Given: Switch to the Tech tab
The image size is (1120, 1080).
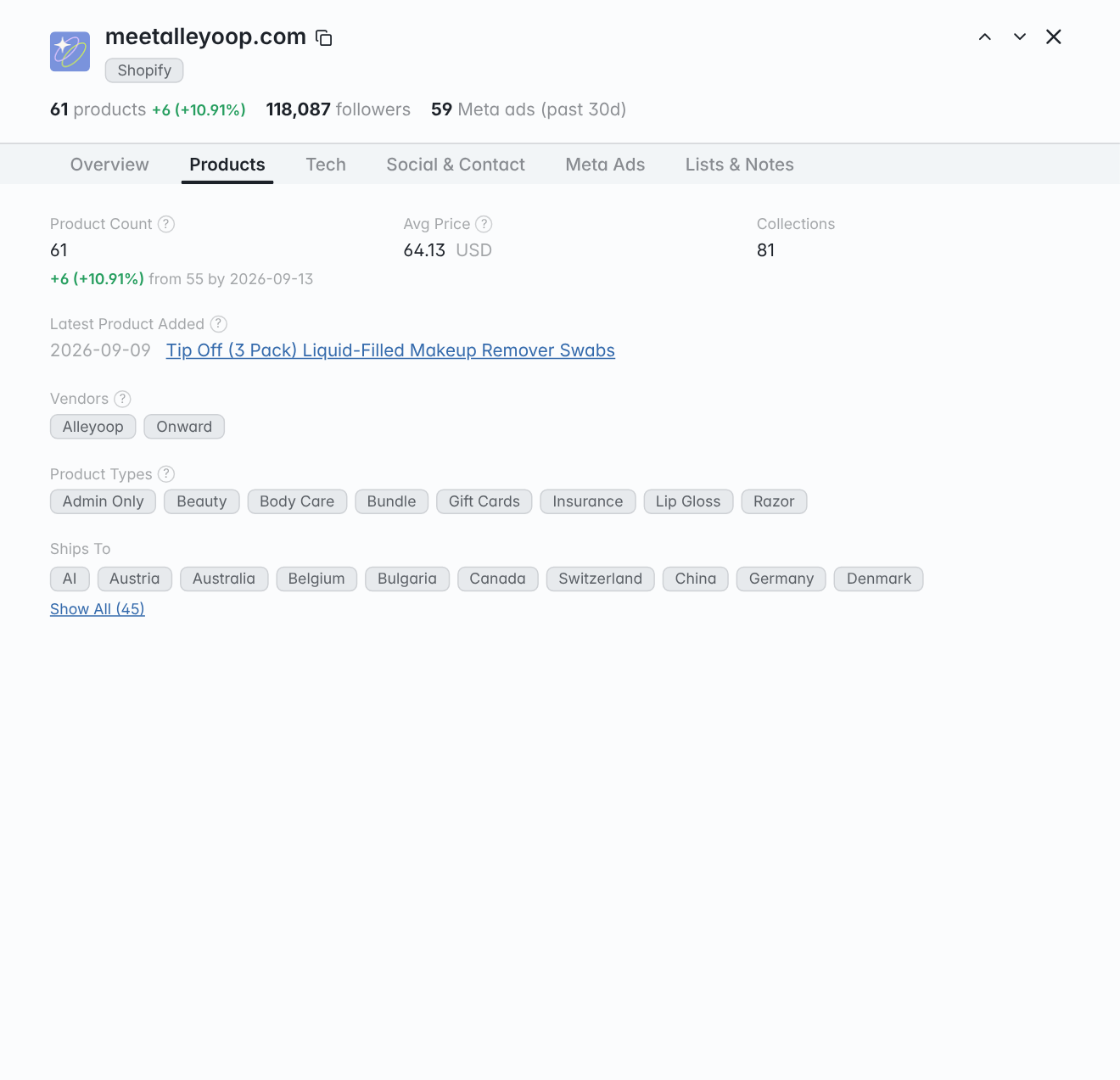Looking at the screenshot, I should click(x=326, y=165).
